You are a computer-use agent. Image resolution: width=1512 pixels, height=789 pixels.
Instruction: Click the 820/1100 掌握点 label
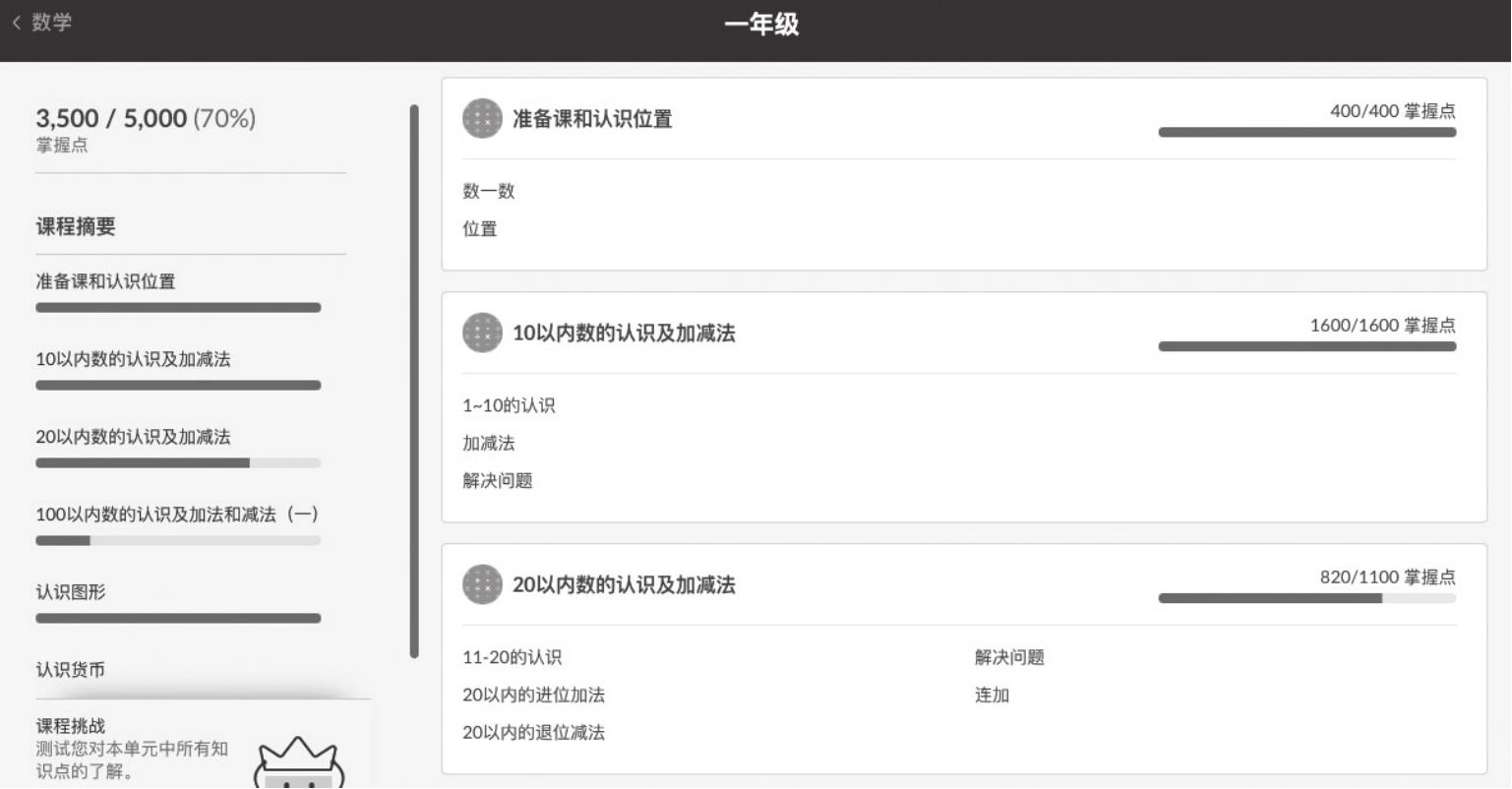(1388, 577)
